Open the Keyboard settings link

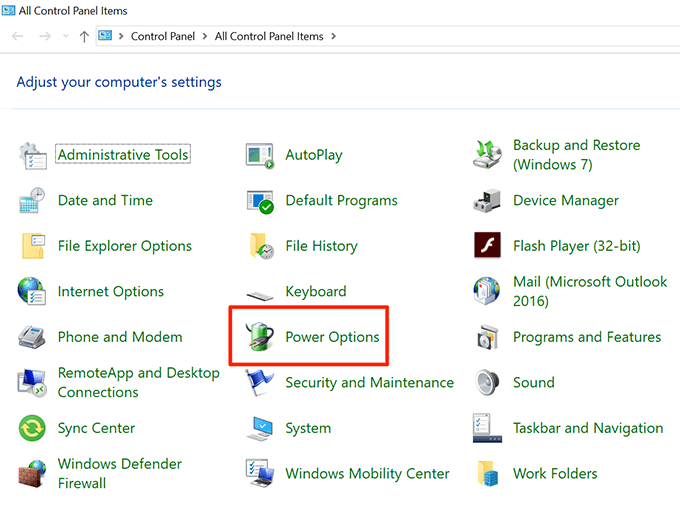point(316,292)
